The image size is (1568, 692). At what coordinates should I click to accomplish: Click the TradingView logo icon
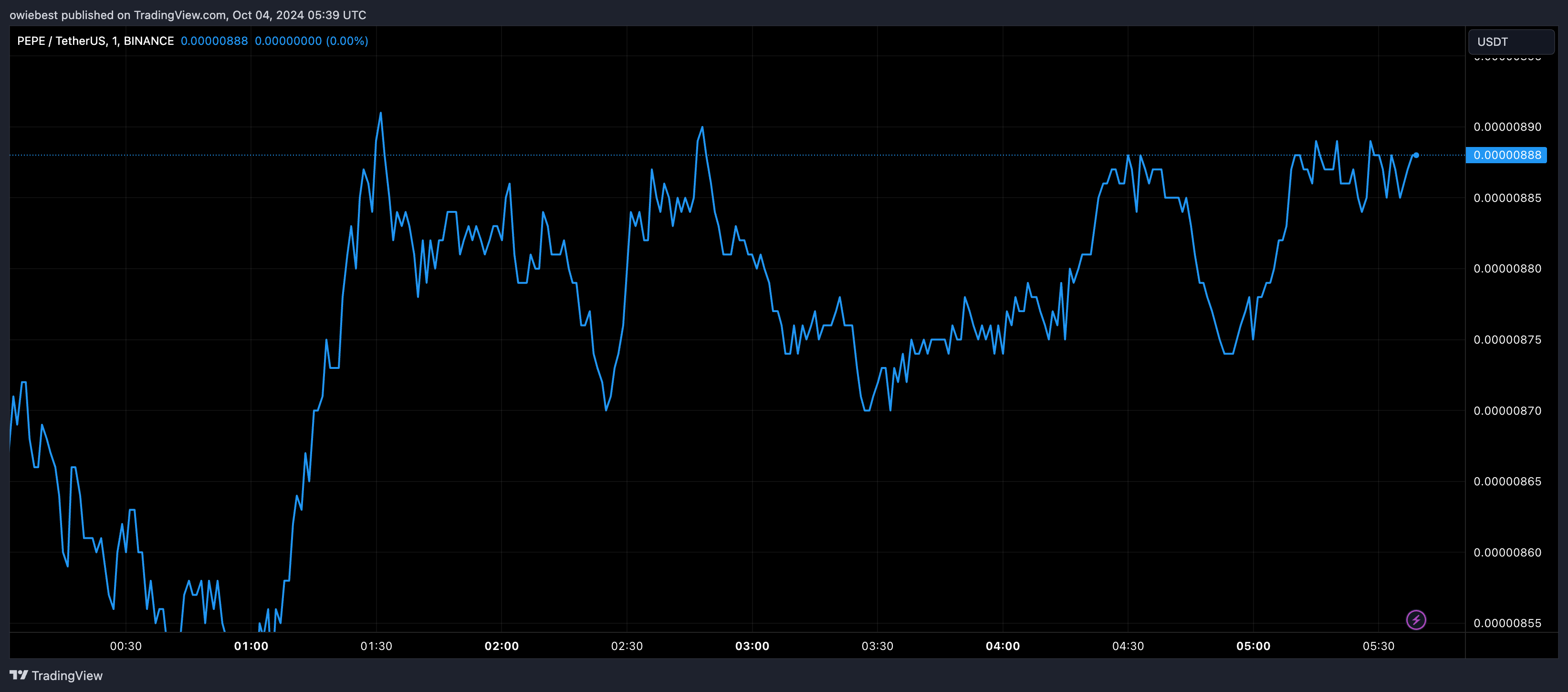[x=19, y=675]
